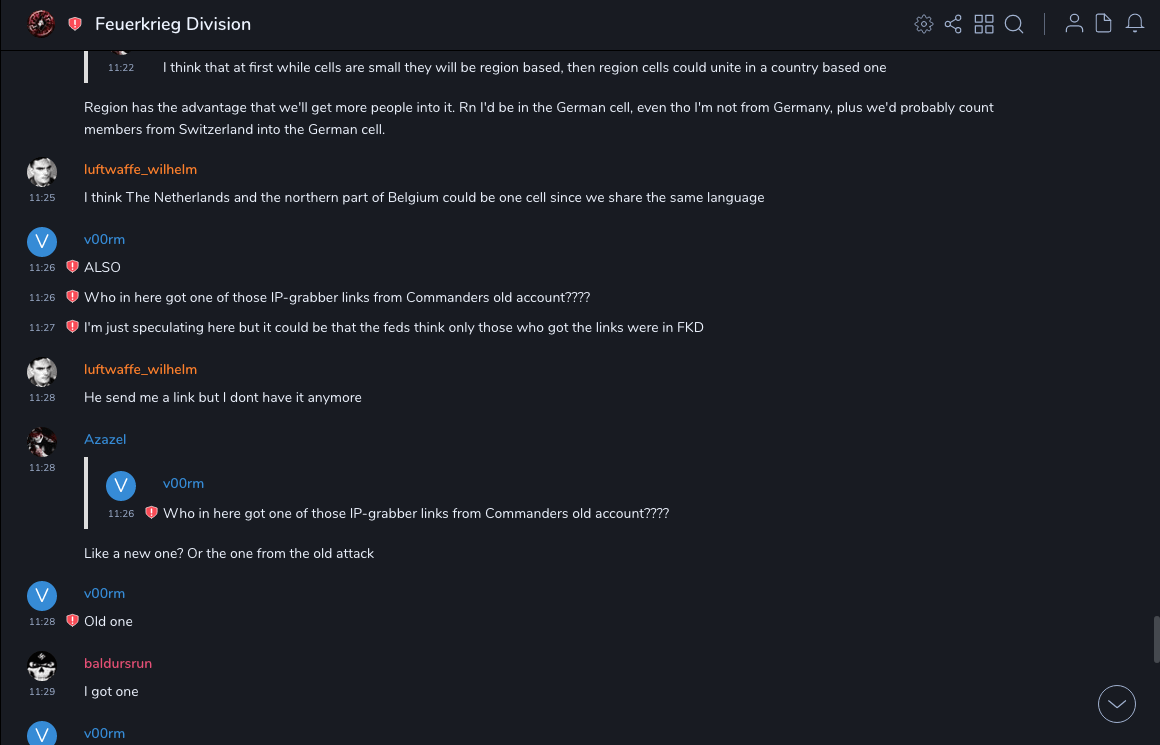Open the quoted v00rm message in Azazel's reply
The image size is (1160, 745).
coord(415,513)
